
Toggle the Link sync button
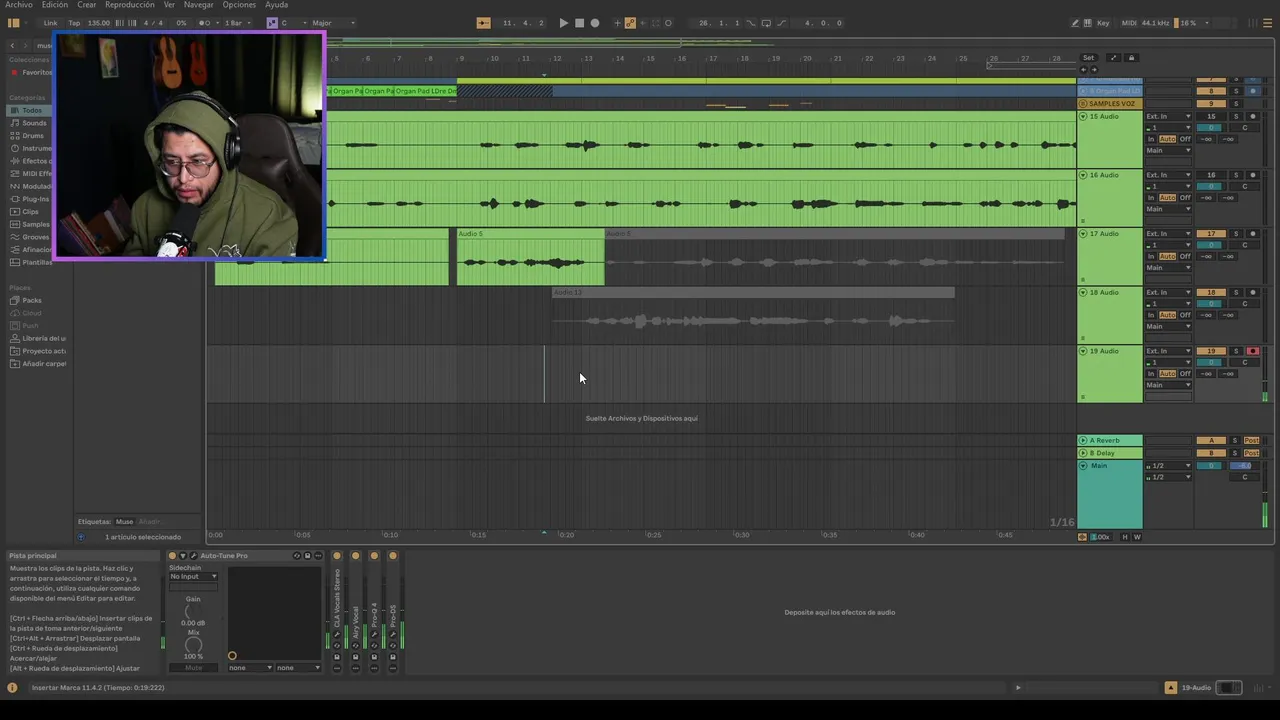point(50,23)
